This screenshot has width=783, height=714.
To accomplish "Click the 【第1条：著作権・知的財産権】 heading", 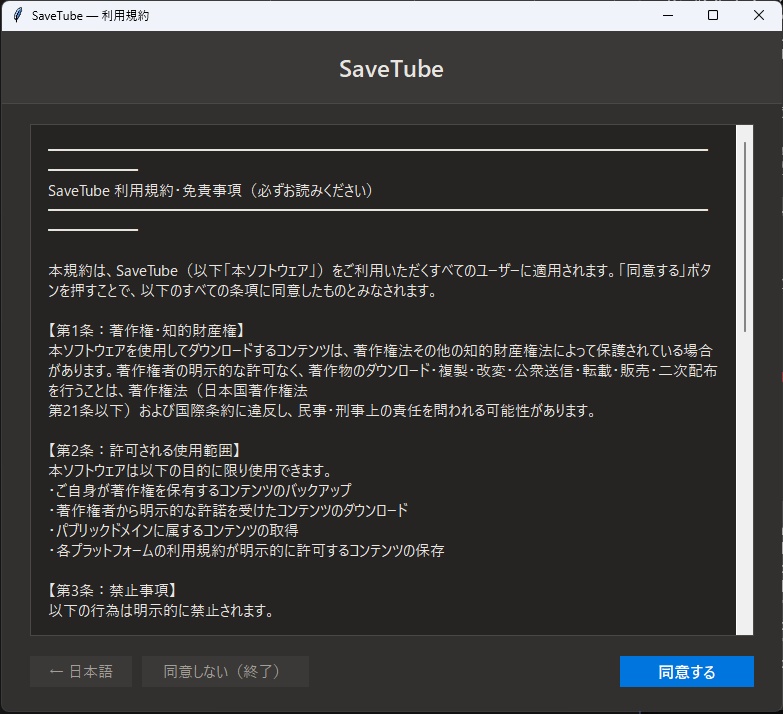I will [146, 331].
